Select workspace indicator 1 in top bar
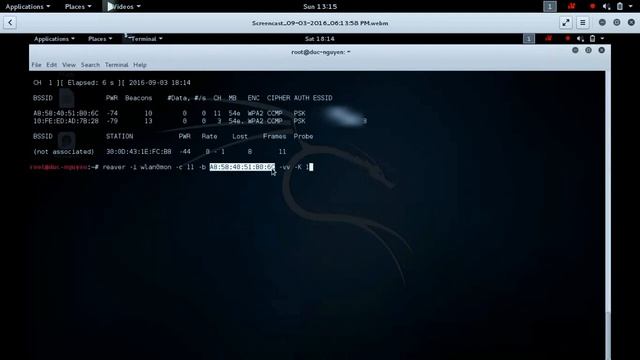640x360 pixels. [x=550, y=7]
